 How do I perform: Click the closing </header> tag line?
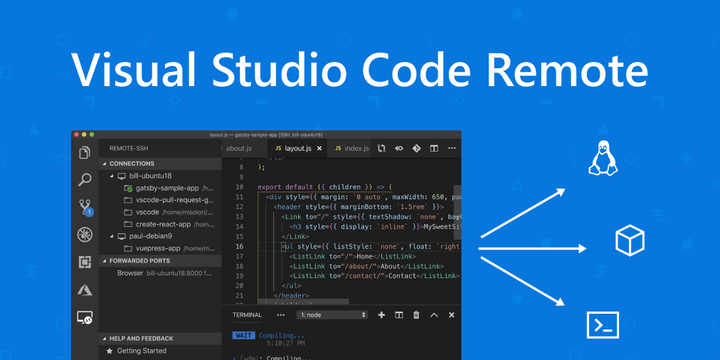(x=291, y=296)
